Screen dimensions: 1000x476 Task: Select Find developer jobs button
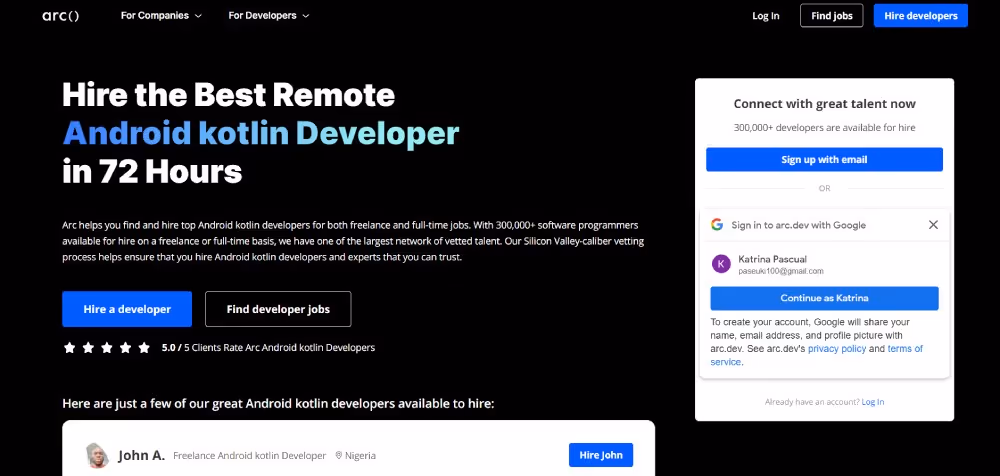(x=278, y=309)
